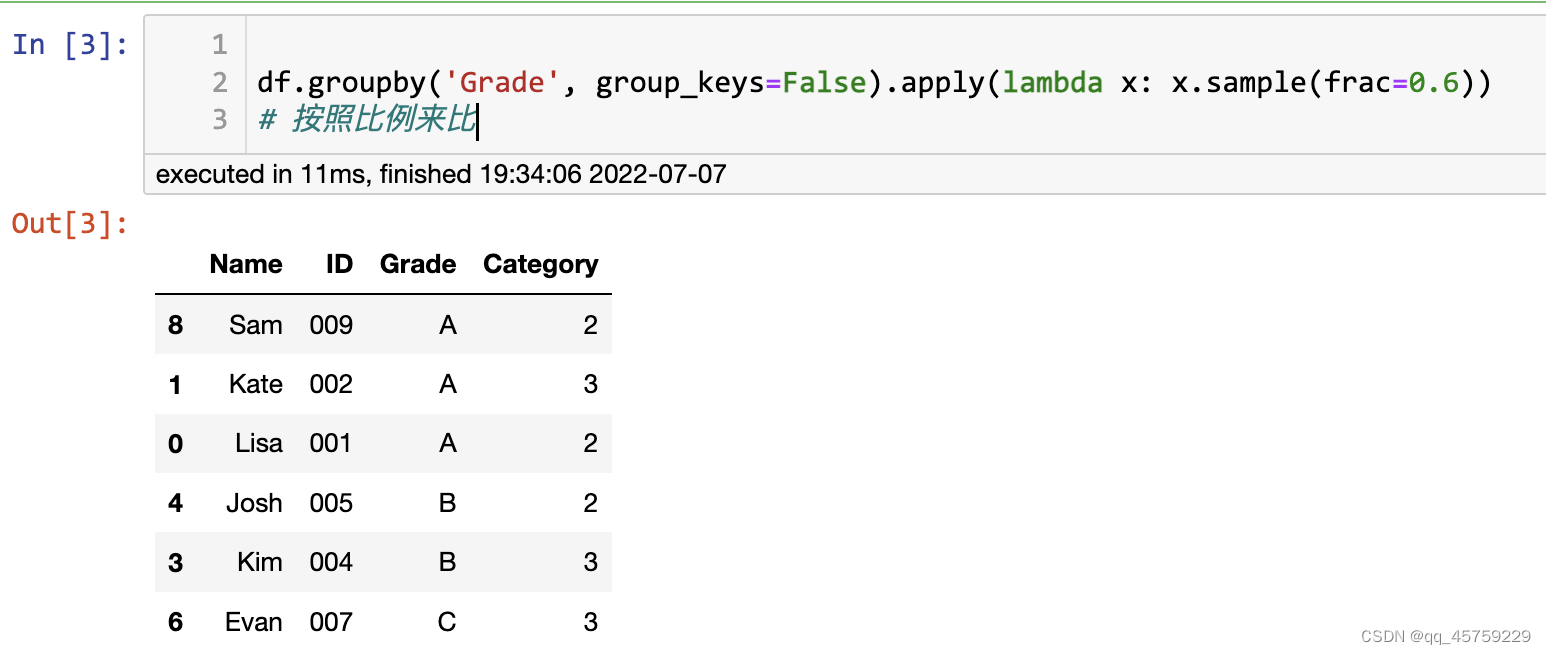Click the lambda keyword in code
Image resolution: width=1546 pixels, height=654 pixels.
click(x=1053, y=82)
